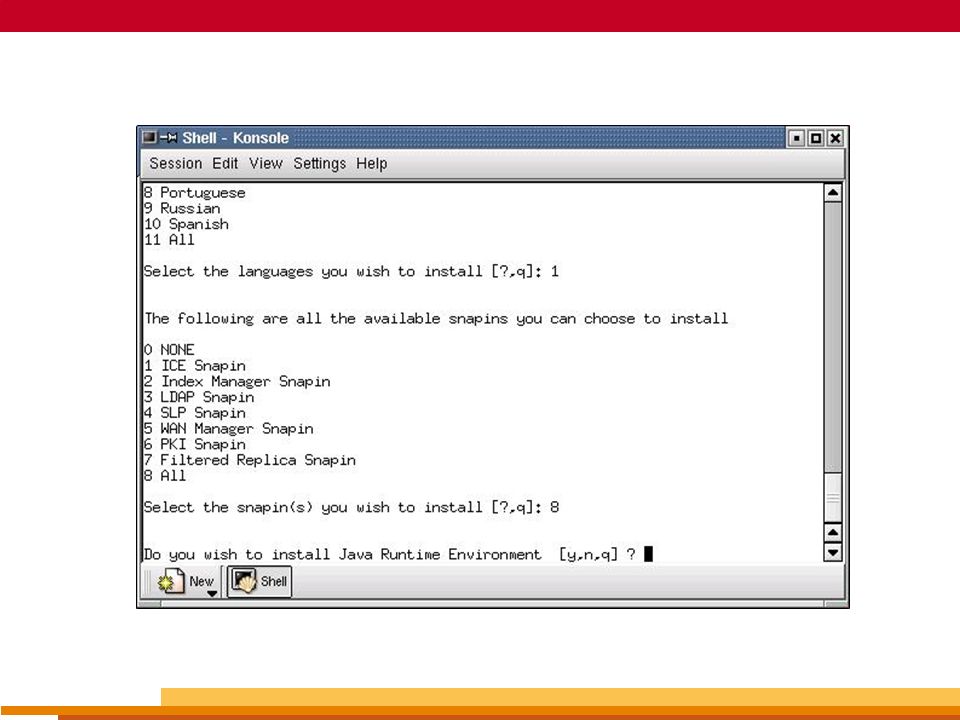The image size is (960, 720).
Task: Click the Shell - Konsole title text
Action: tap(235, 138)
